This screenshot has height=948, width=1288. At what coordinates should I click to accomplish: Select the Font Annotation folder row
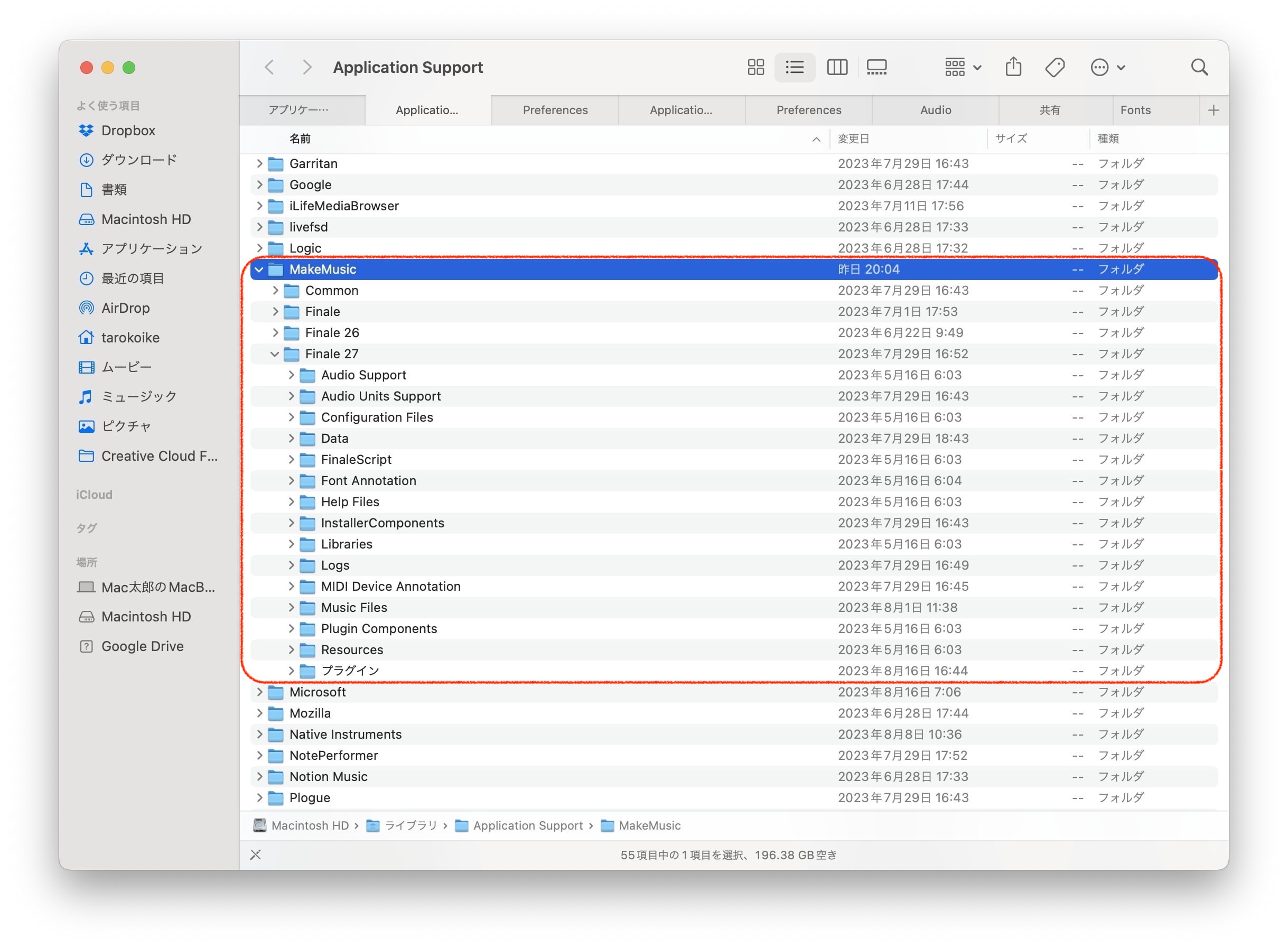tap(734, 481)
